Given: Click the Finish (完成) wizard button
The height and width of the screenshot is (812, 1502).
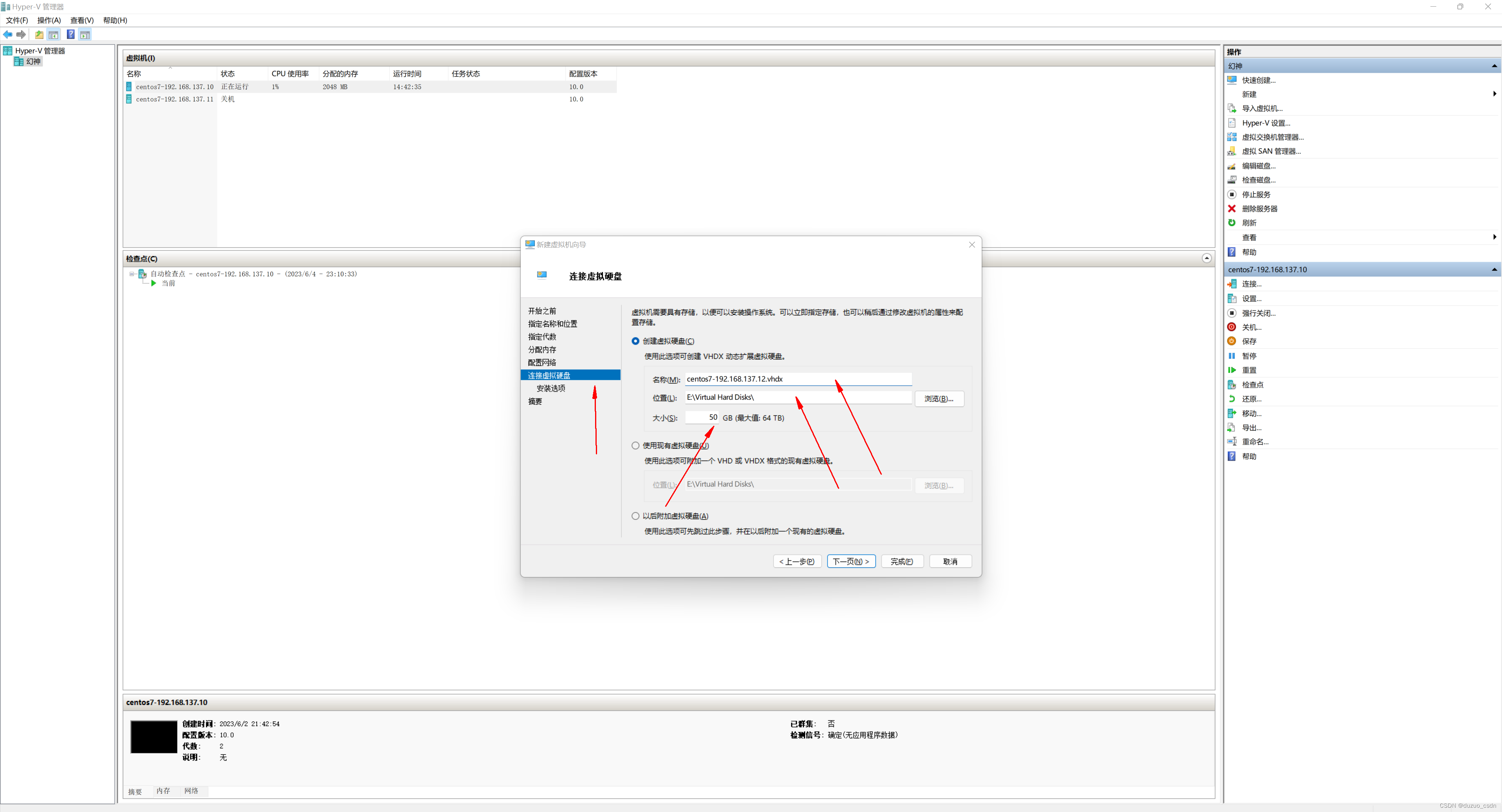Looking at the screenshot, I should coord(902,561).
